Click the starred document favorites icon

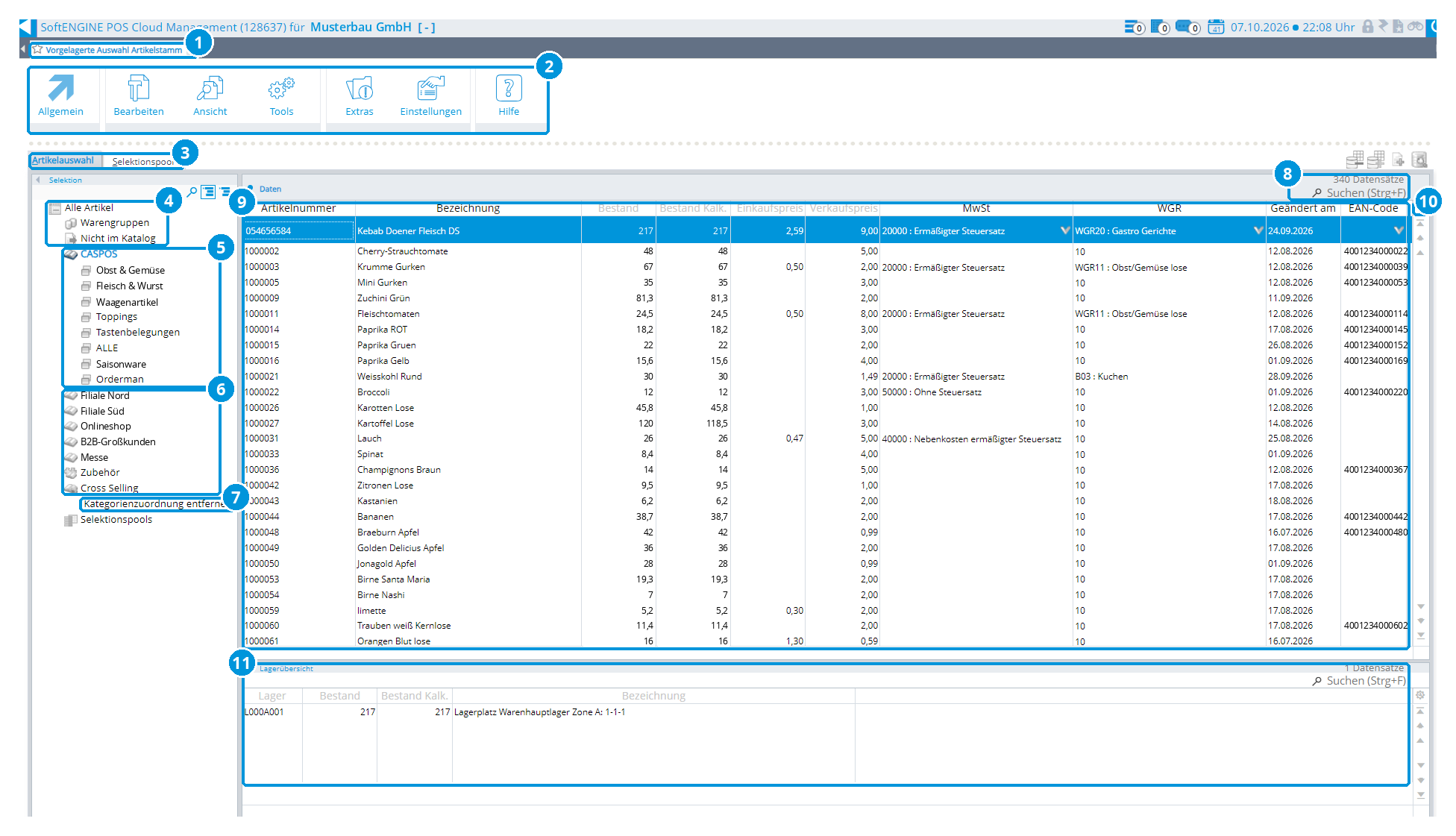point(1398,27)
